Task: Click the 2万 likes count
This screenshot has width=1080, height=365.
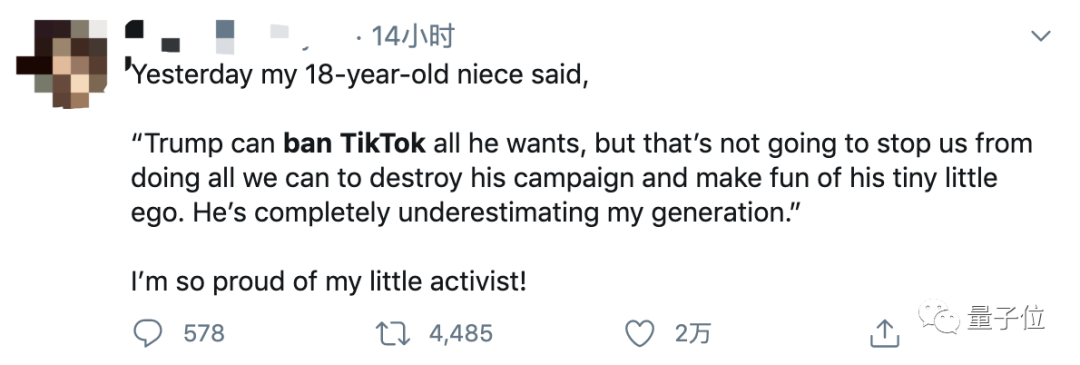Action: point(692,334)
